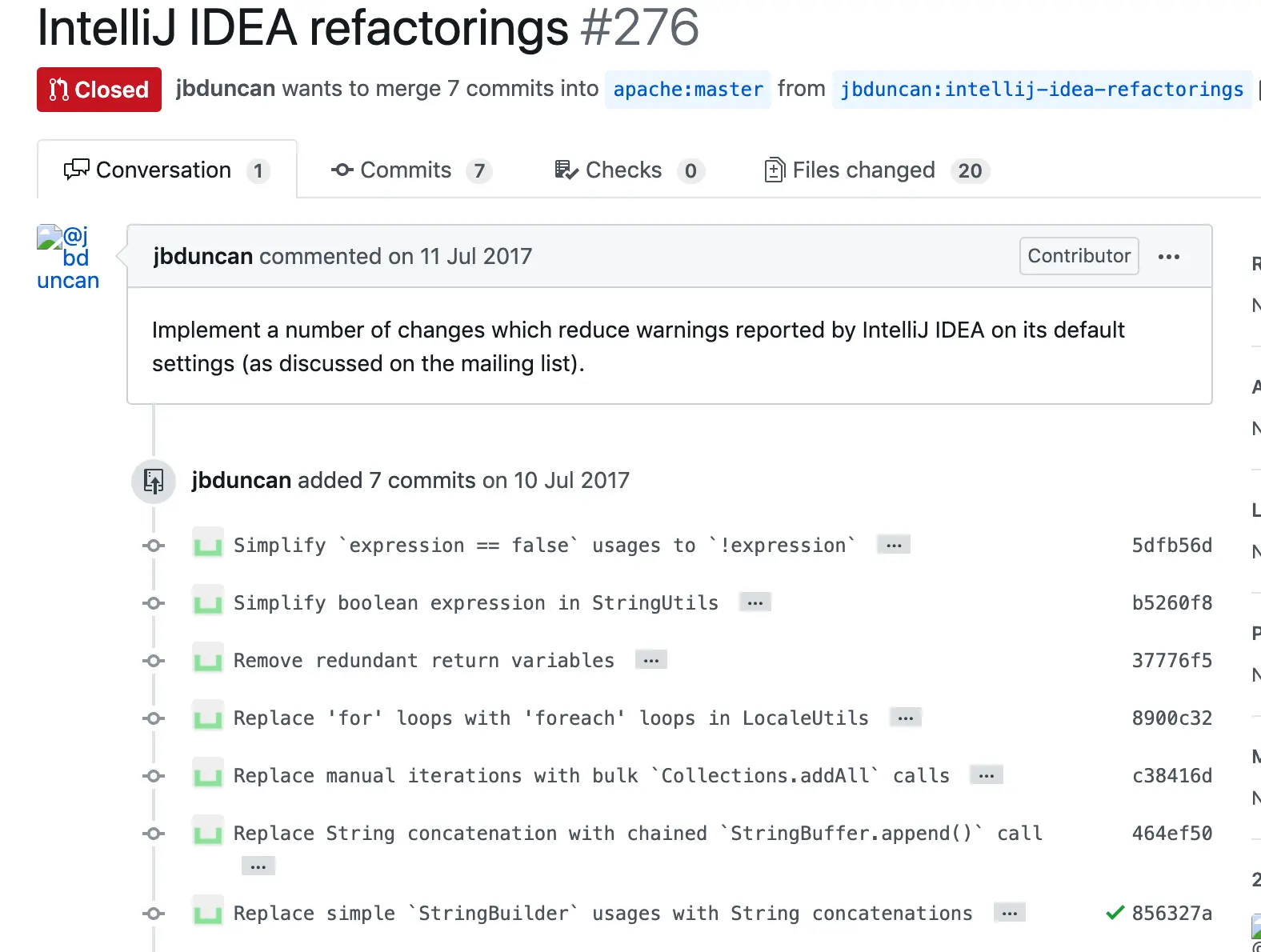Click the commits-added timeline badge icon

(x=154, y=481)
